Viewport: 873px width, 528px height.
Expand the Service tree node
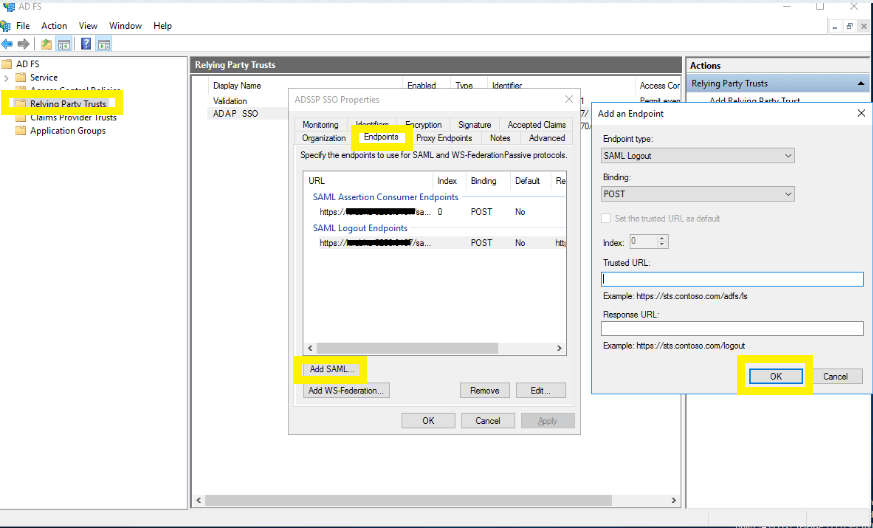[x=7, y=78]
